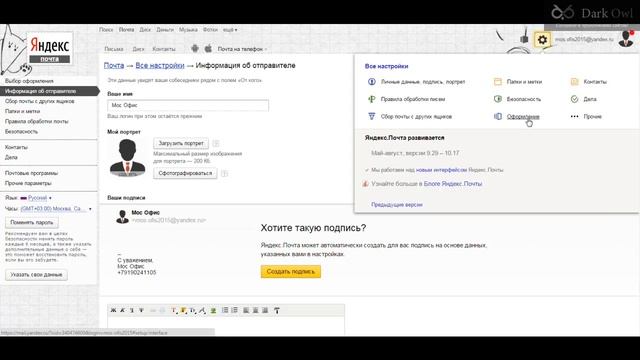This screenshot has width=640, height=360.
Task: Click the yellow 'Создать подпись' button
Action: click(291, 271)
